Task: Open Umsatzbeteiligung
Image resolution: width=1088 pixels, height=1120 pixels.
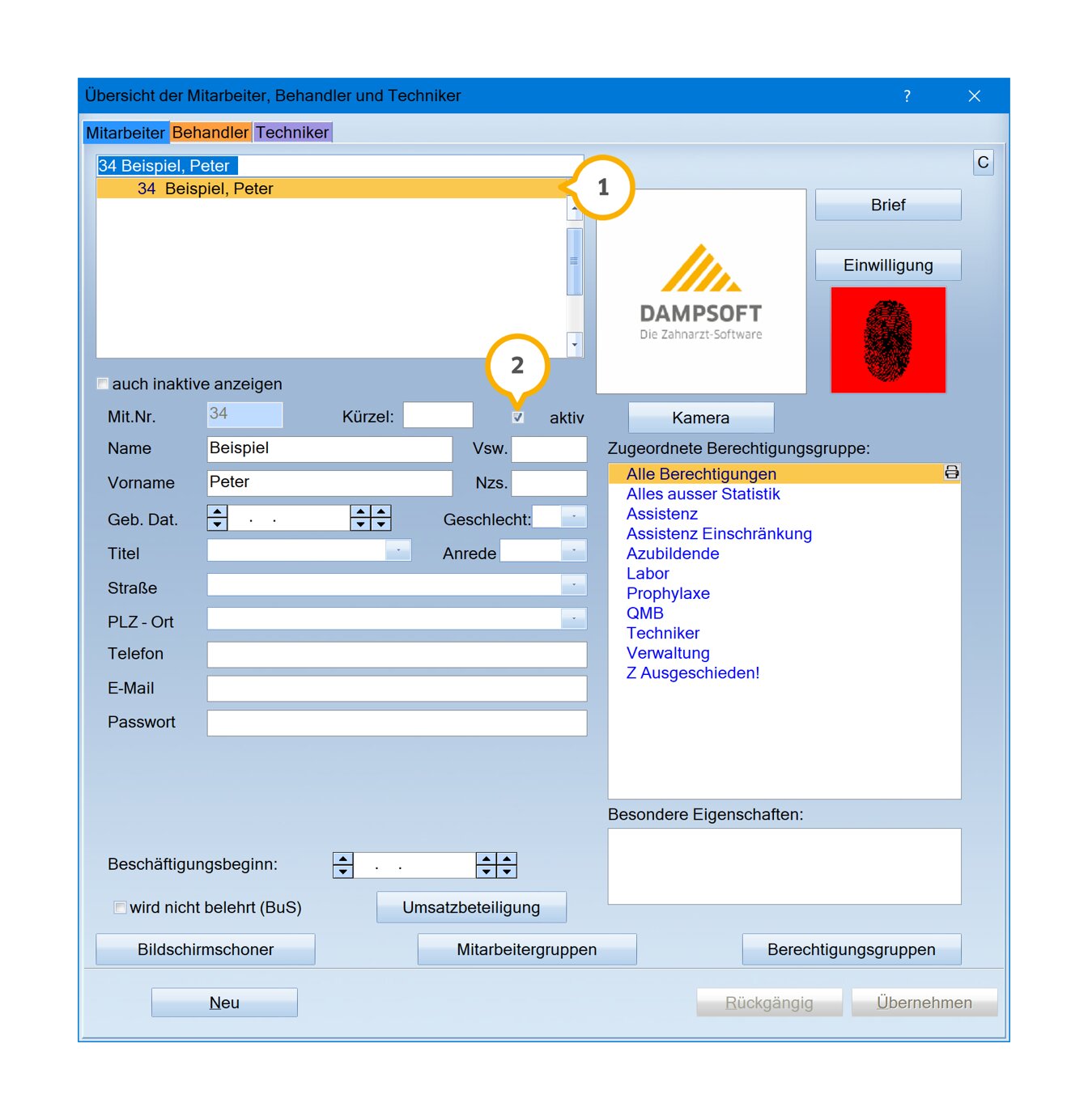Action: (471, 907)
